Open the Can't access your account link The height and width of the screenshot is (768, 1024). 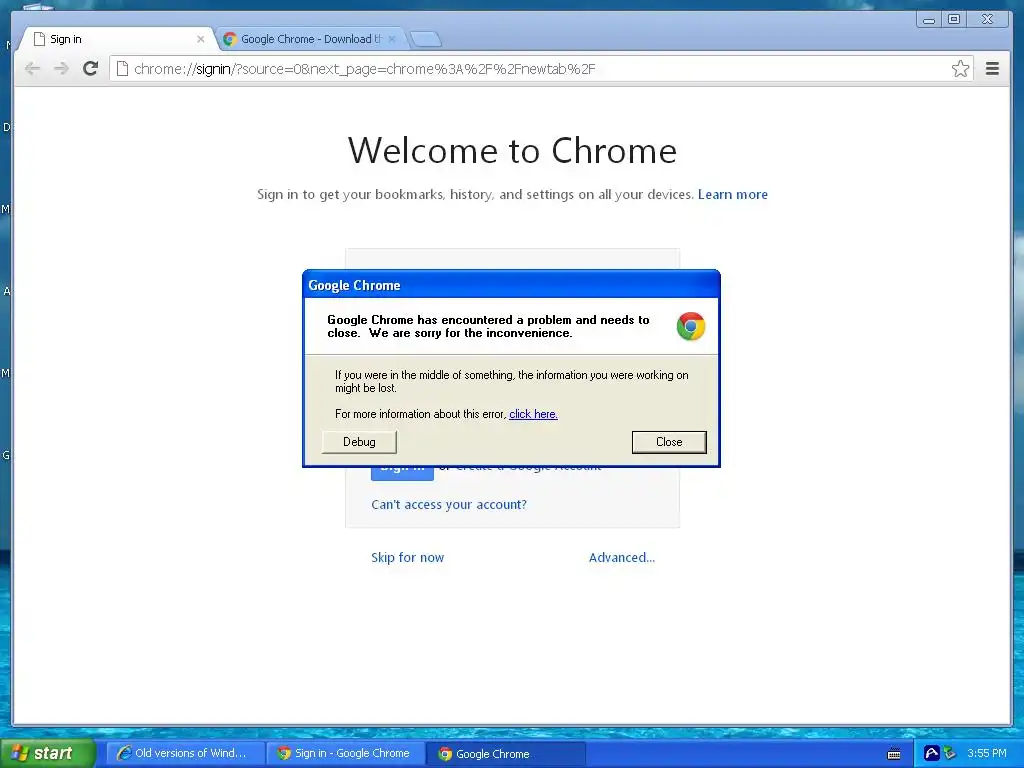tap(449, 505)
